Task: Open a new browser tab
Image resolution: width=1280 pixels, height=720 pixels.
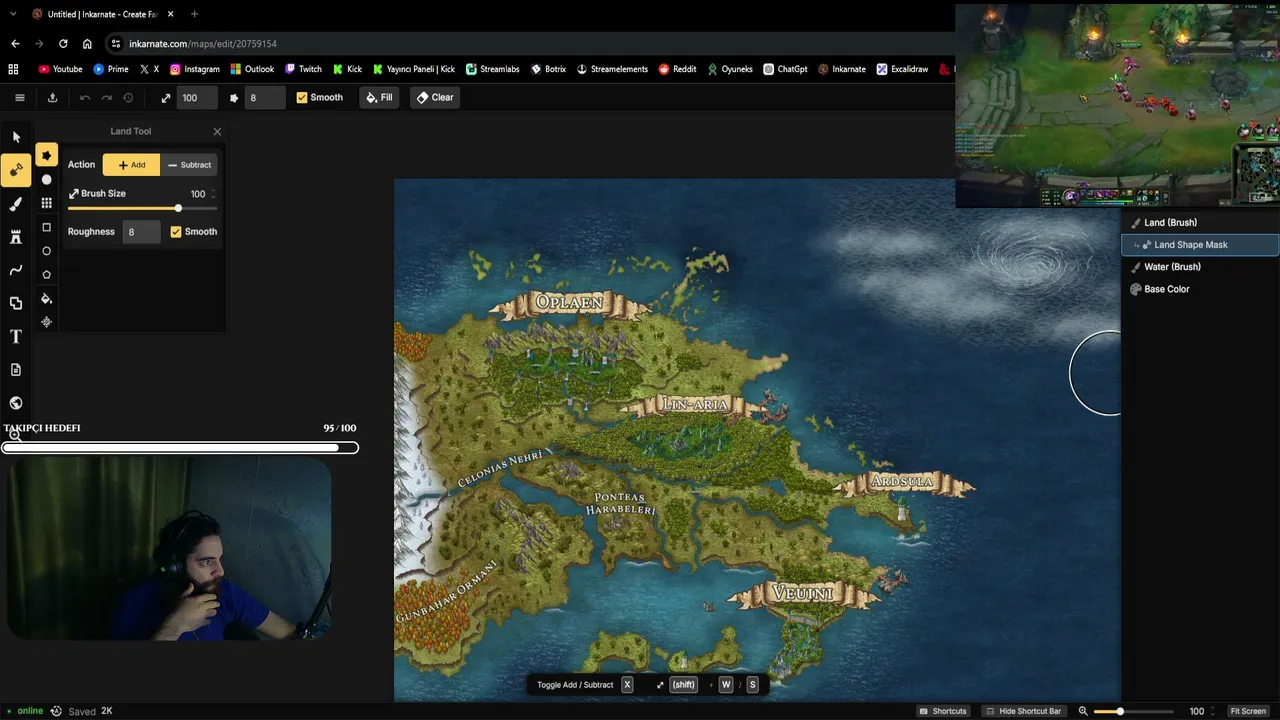Action: point(194,14)
